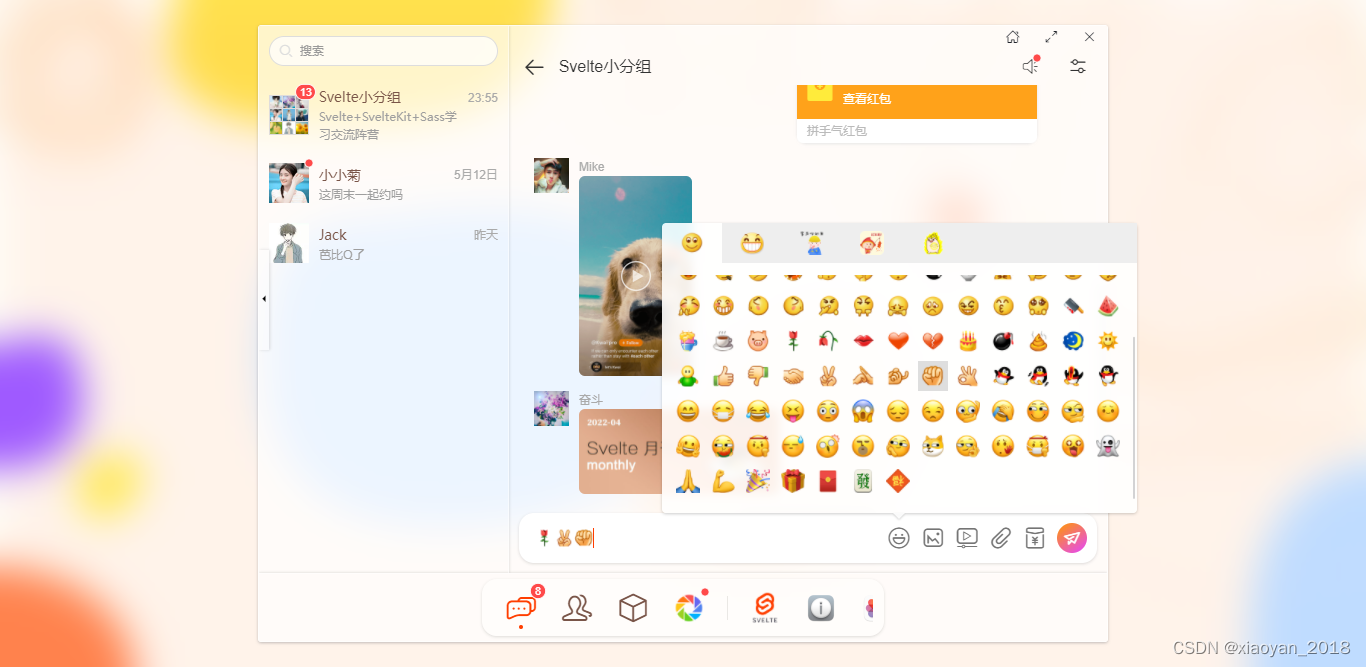The height and width of the screenshot is (667, 1366).
Task: Open the red packet ¥ envelope icon
Action: (x=1035, y=537)
